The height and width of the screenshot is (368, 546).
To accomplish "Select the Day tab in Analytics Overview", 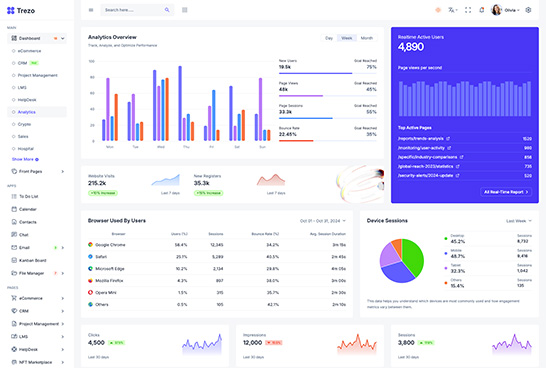I will click(329, 38).
